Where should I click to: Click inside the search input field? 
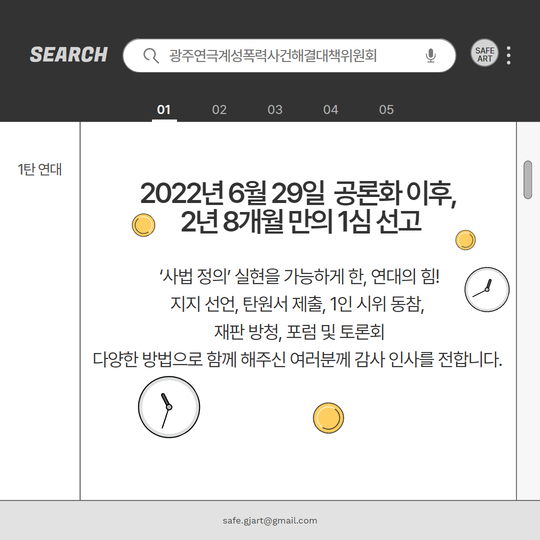[x=289, y=55]
